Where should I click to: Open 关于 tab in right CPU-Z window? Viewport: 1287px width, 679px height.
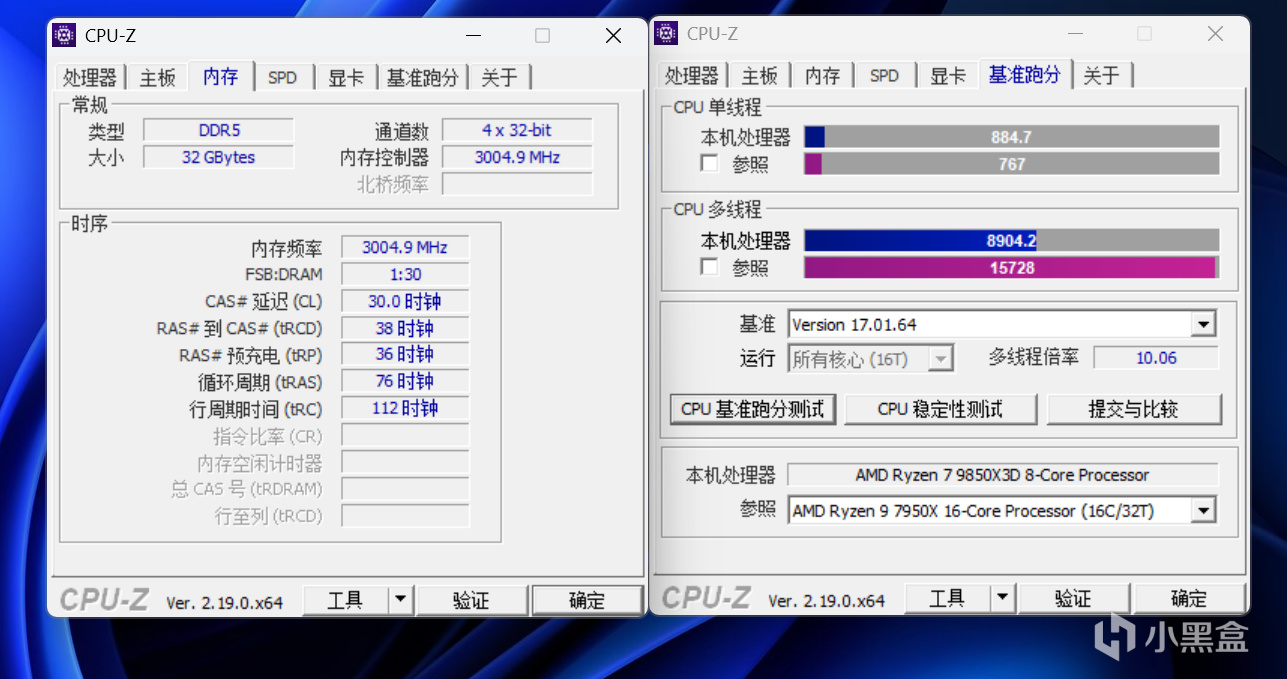coord(1102,76)
